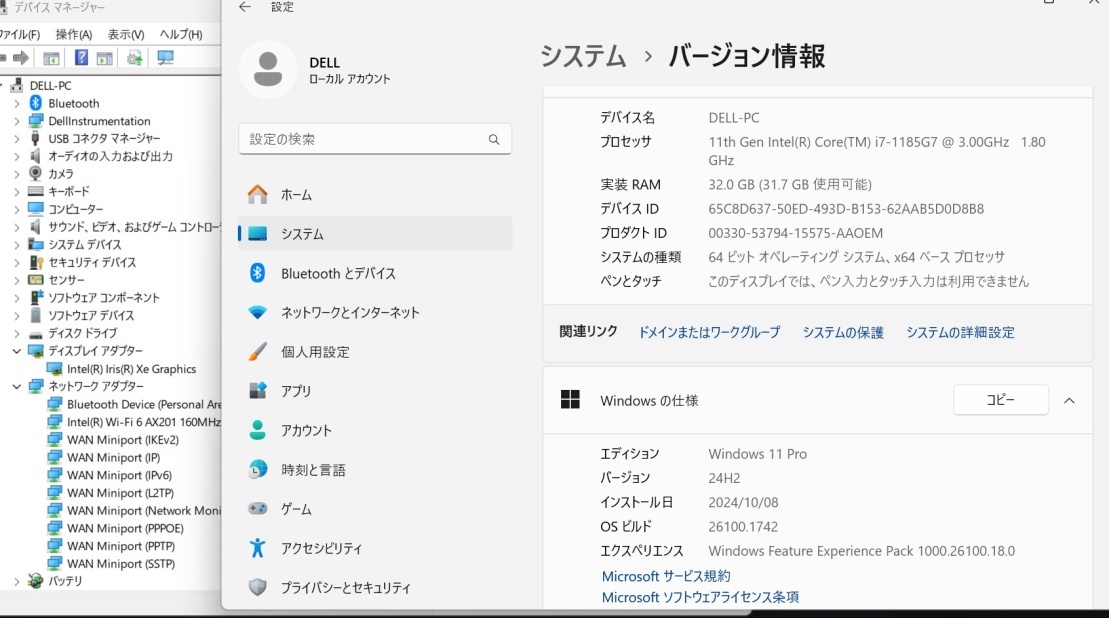Select Intel(R) Wi-Fi 6 AX201 160MHz adapter

[144, 422]
